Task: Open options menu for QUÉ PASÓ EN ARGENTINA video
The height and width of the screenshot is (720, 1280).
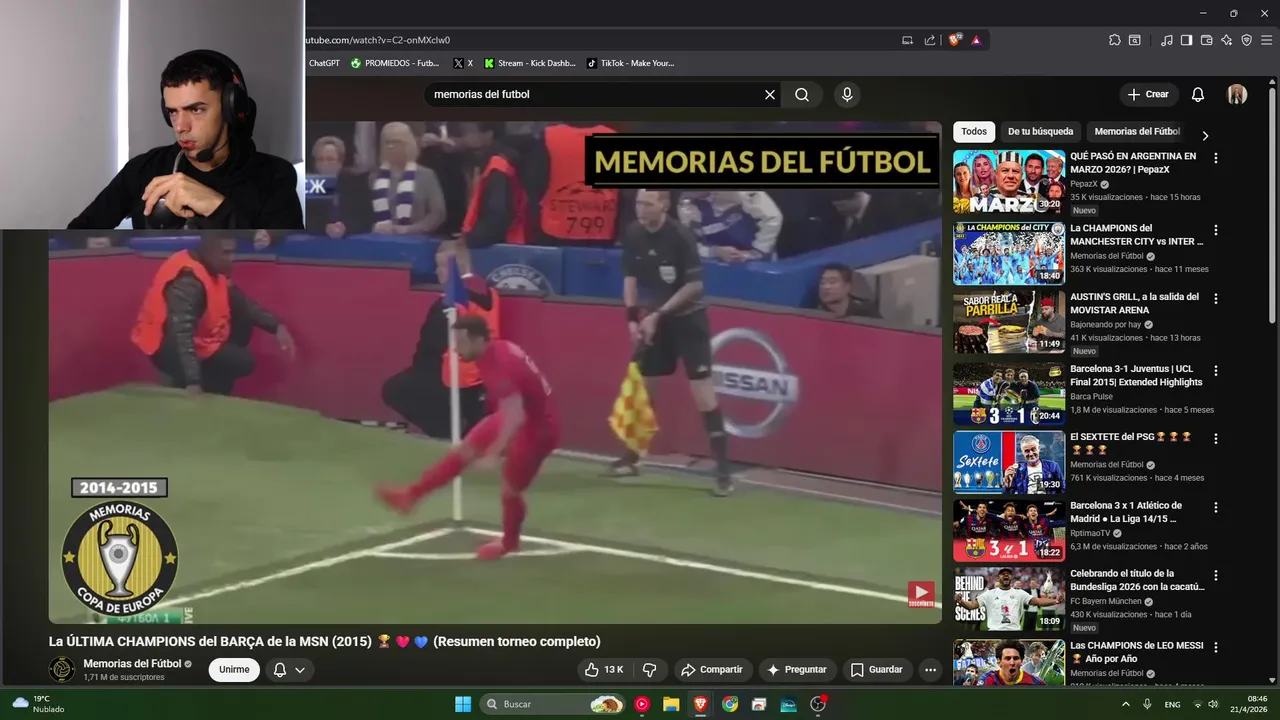Action: 1216,158
